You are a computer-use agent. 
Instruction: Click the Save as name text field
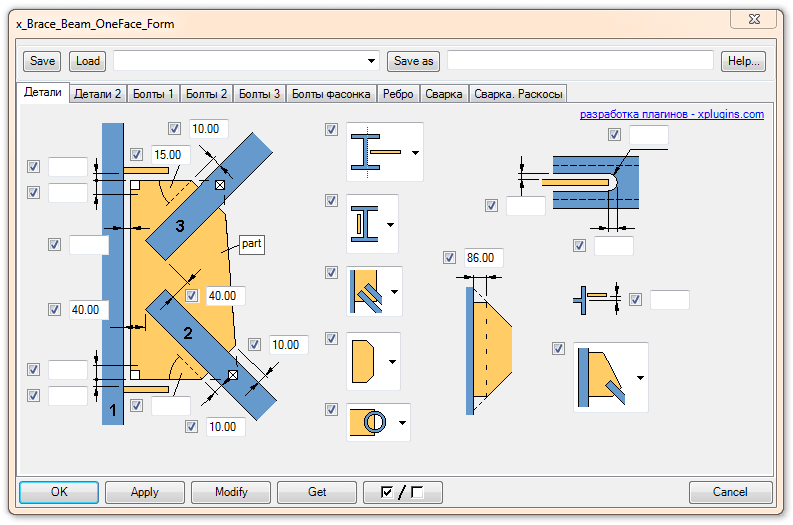[x=580, y=61]
